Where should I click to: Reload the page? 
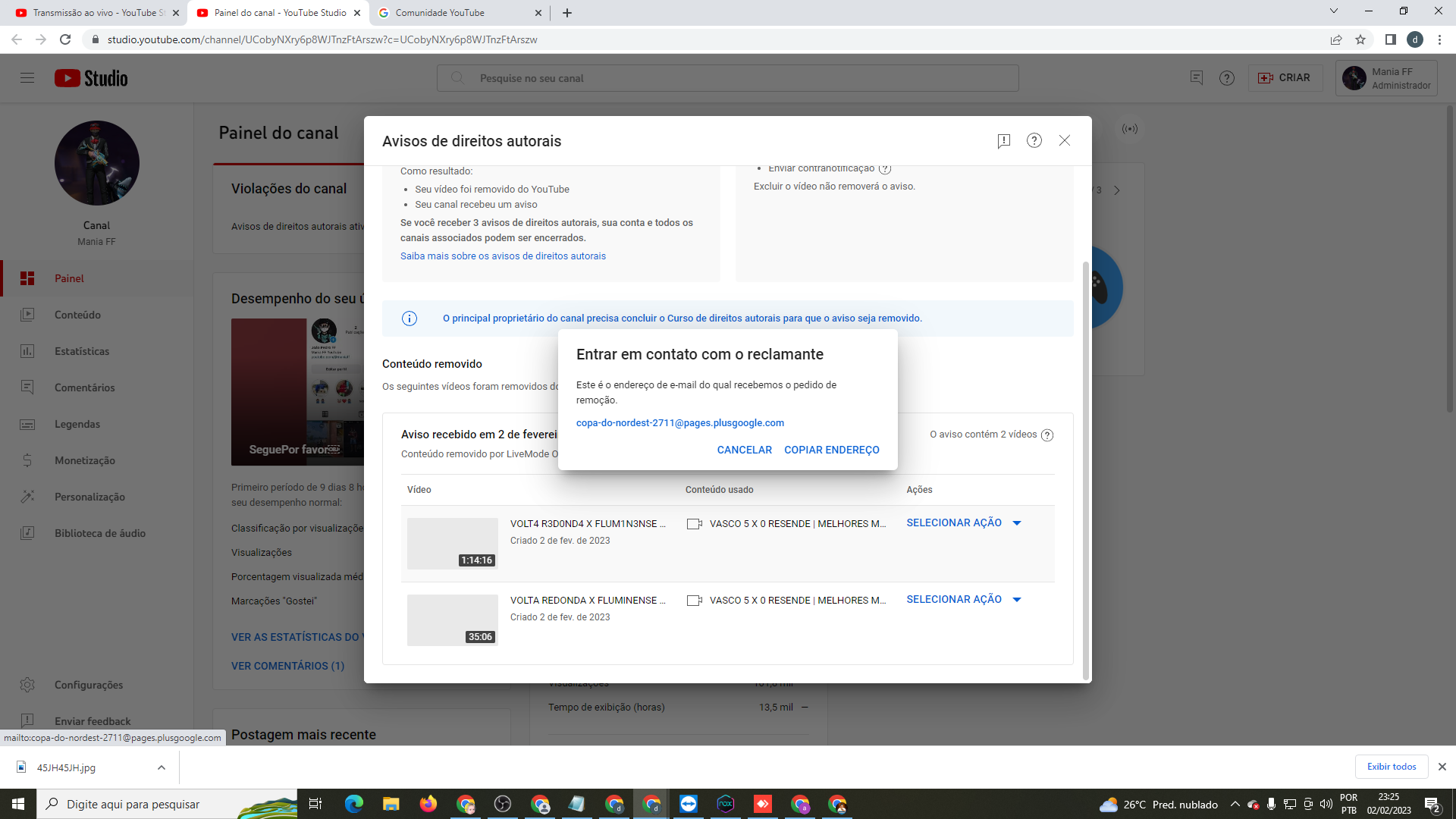coord(65,39)
